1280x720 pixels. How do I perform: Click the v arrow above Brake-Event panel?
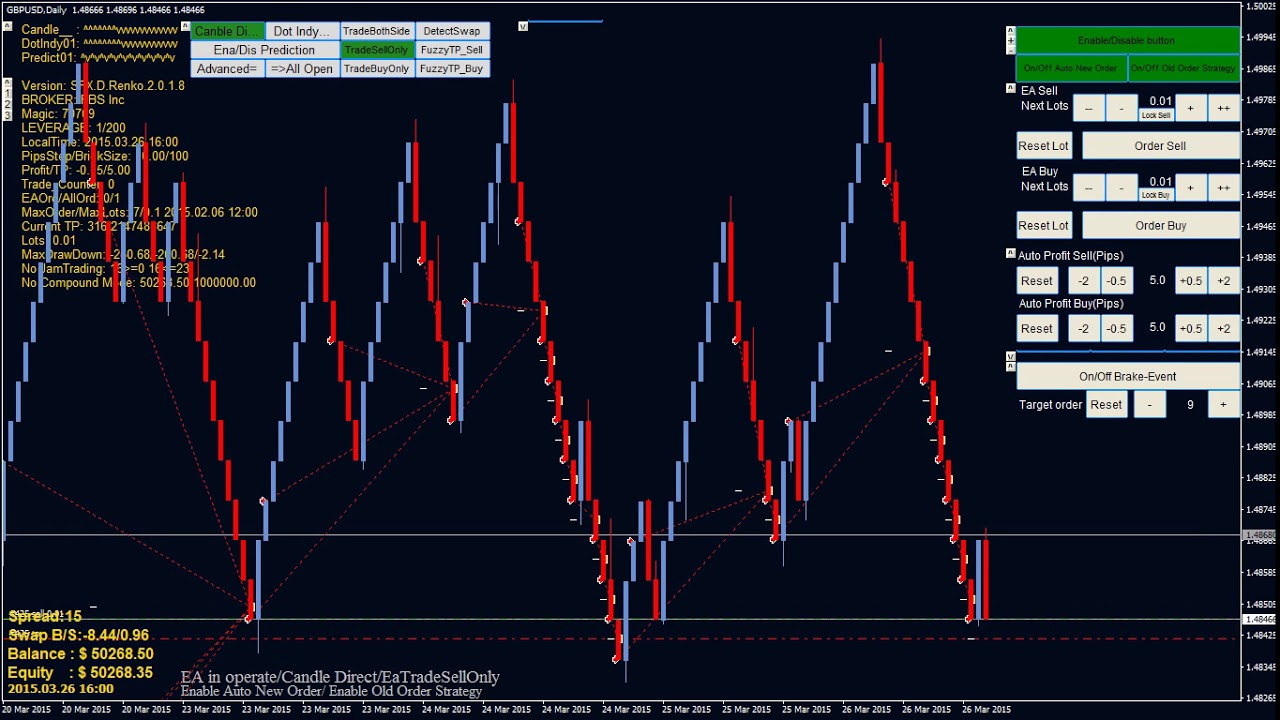[1010, 357]
